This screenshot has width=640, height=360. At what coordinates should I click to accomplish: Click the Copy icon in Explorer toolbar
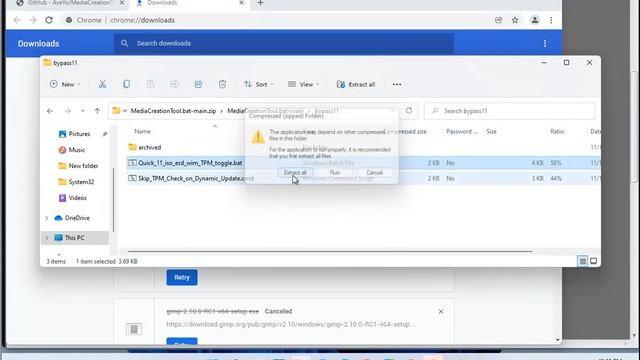pyautogui.click(x=127, y=84)
